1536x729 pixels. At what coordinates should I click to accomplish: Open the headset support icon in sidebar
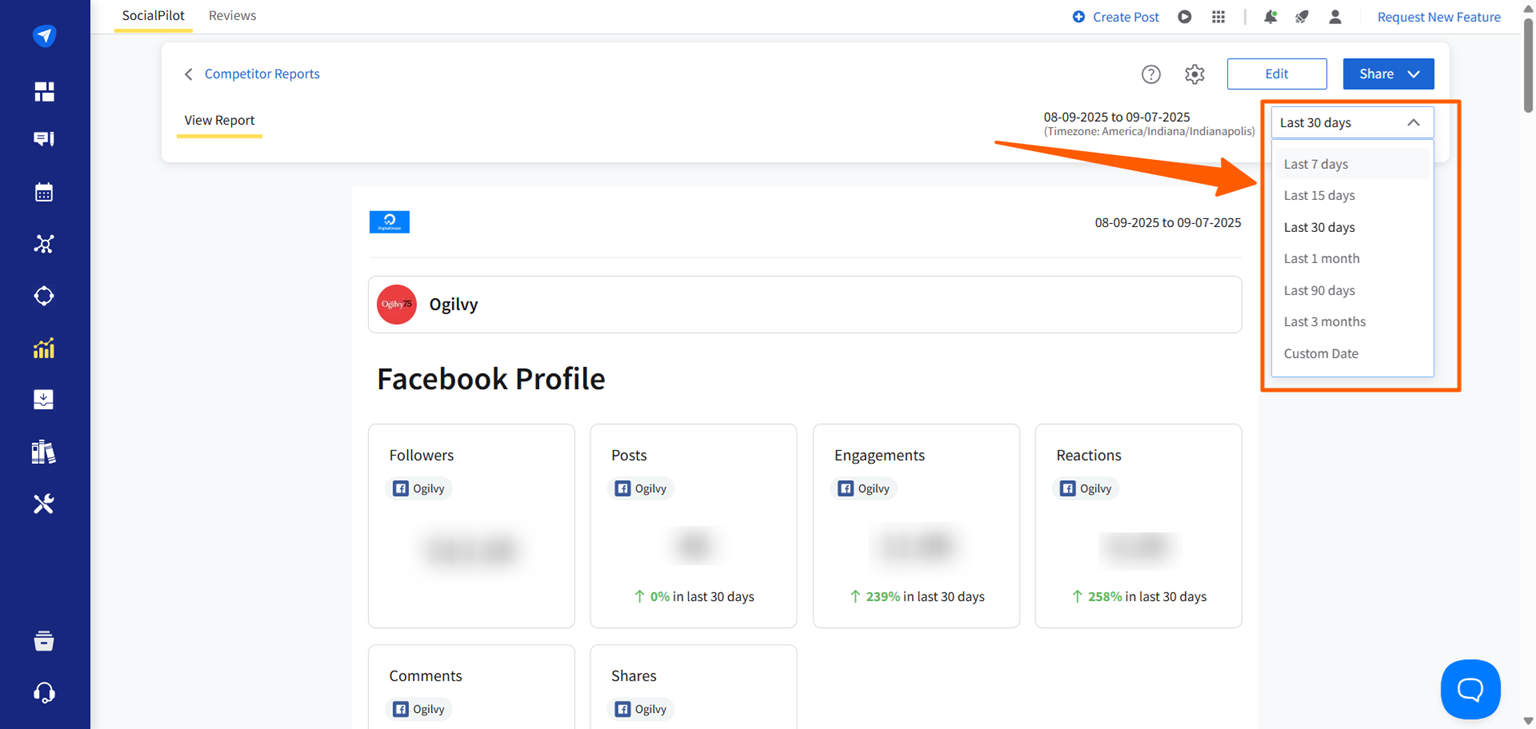(x=44, y=693)
